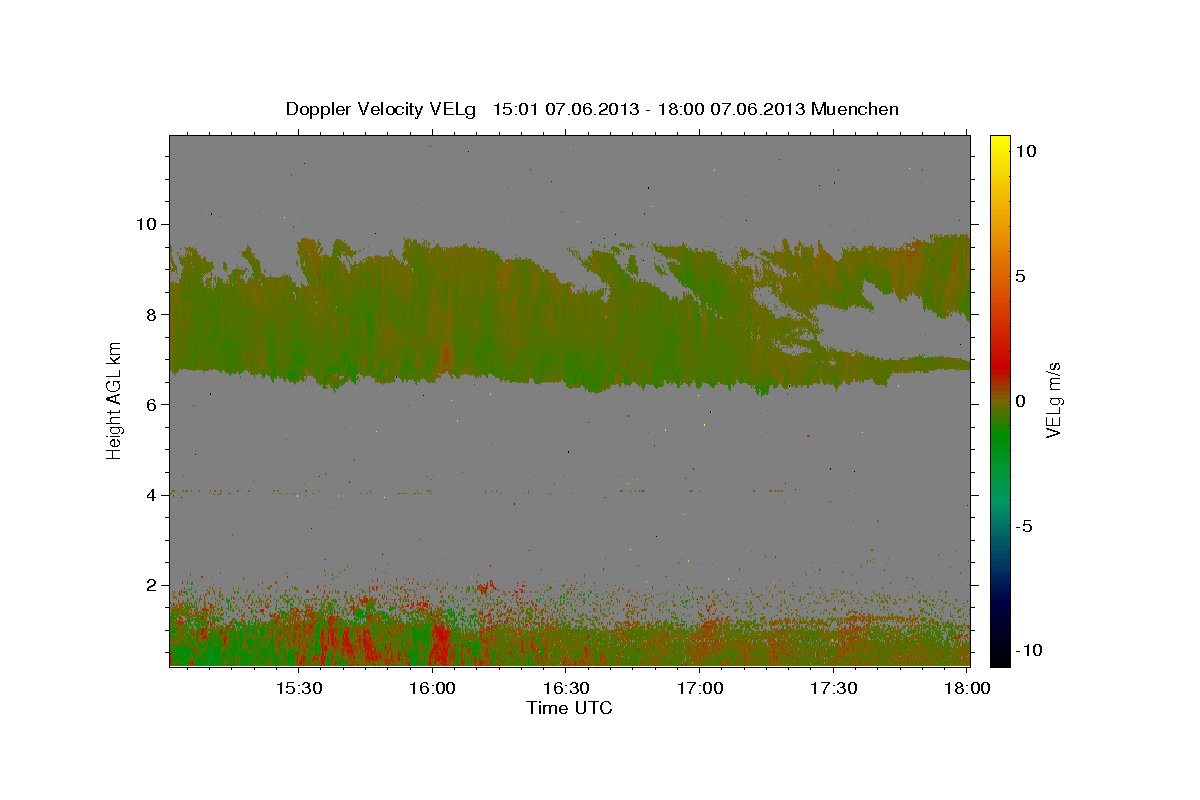This screenshot has height=800, width=1200.
Task: Click the height tick label 4
Action: tap(154, 494)
